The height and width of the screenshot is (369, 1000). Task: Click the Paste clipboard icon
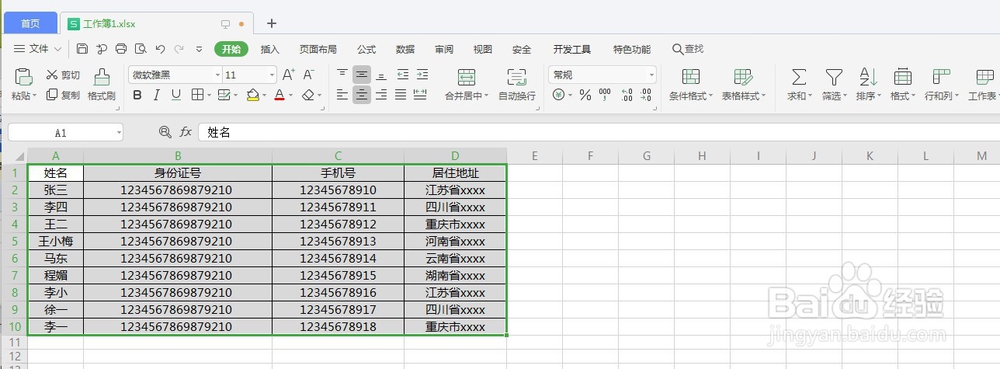click(24, 77)
